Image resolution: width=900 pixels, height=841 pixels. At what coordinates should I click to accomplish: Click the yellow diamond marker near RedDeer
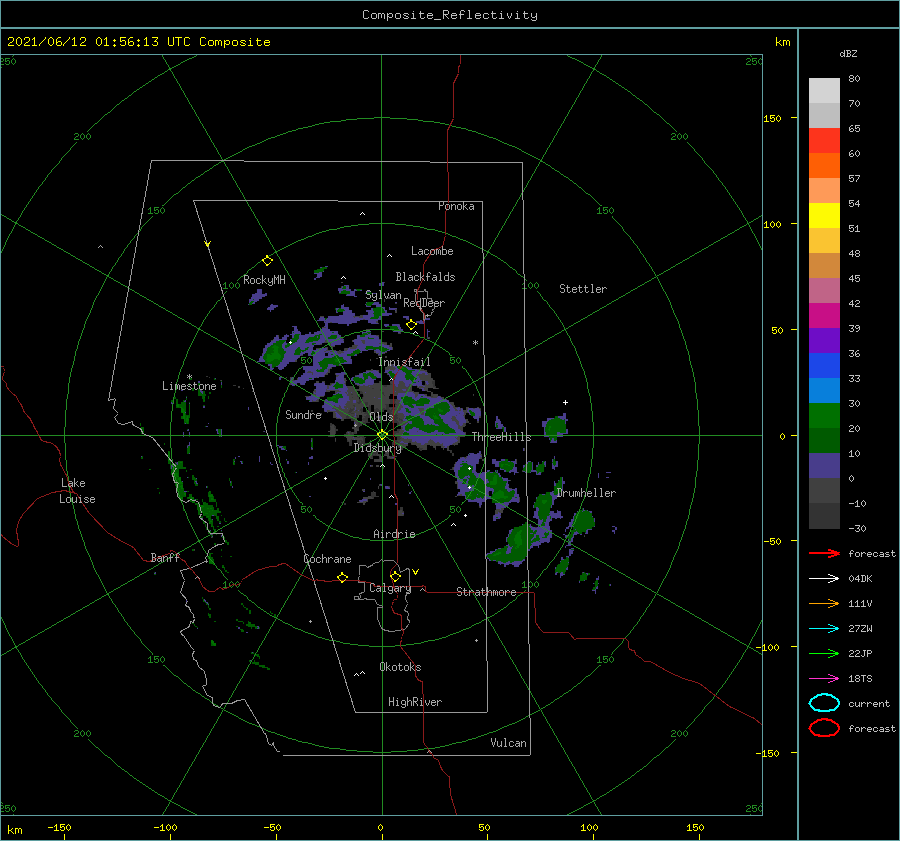pyautogui.click(x=411, y=325)
